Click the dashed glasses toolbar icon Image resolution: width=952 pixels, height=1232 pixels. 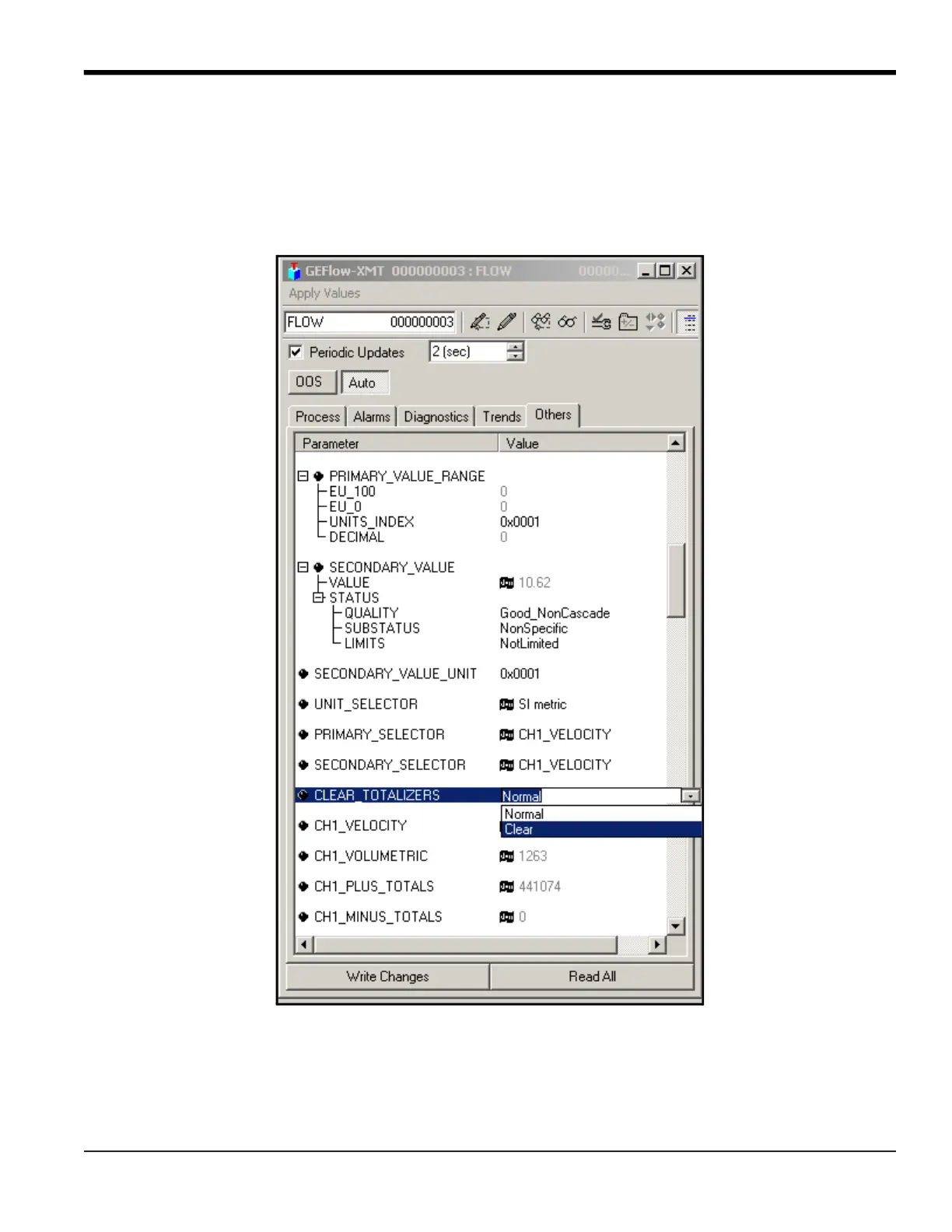coord(541,321)
